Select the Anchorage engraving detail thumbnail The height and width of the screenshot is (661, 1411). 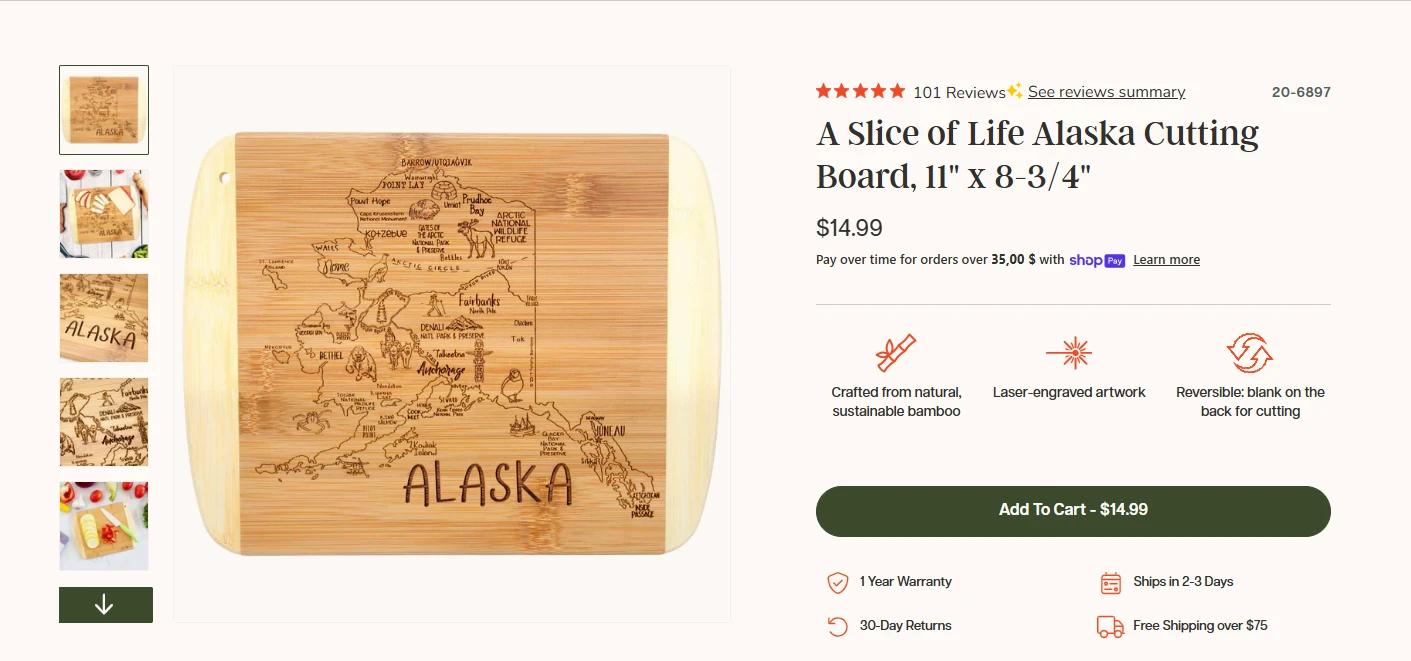(104, 422)
